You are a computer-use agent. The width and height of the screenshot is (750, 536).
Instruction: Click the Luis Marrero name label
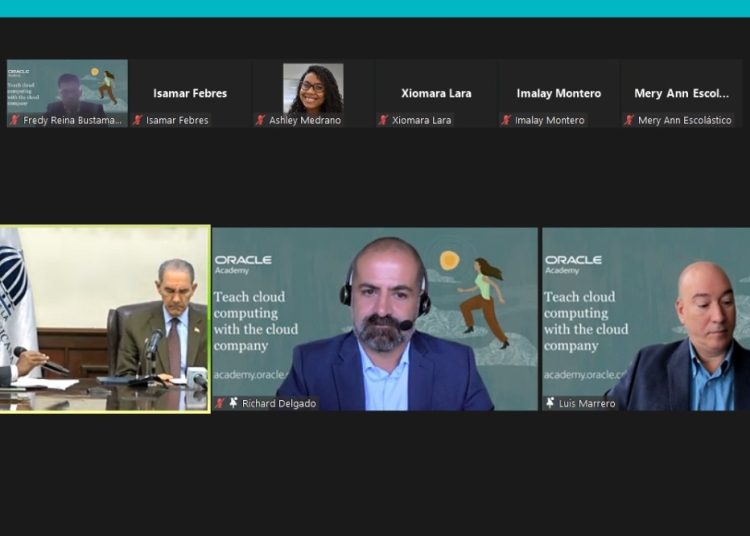click(587, 403)
